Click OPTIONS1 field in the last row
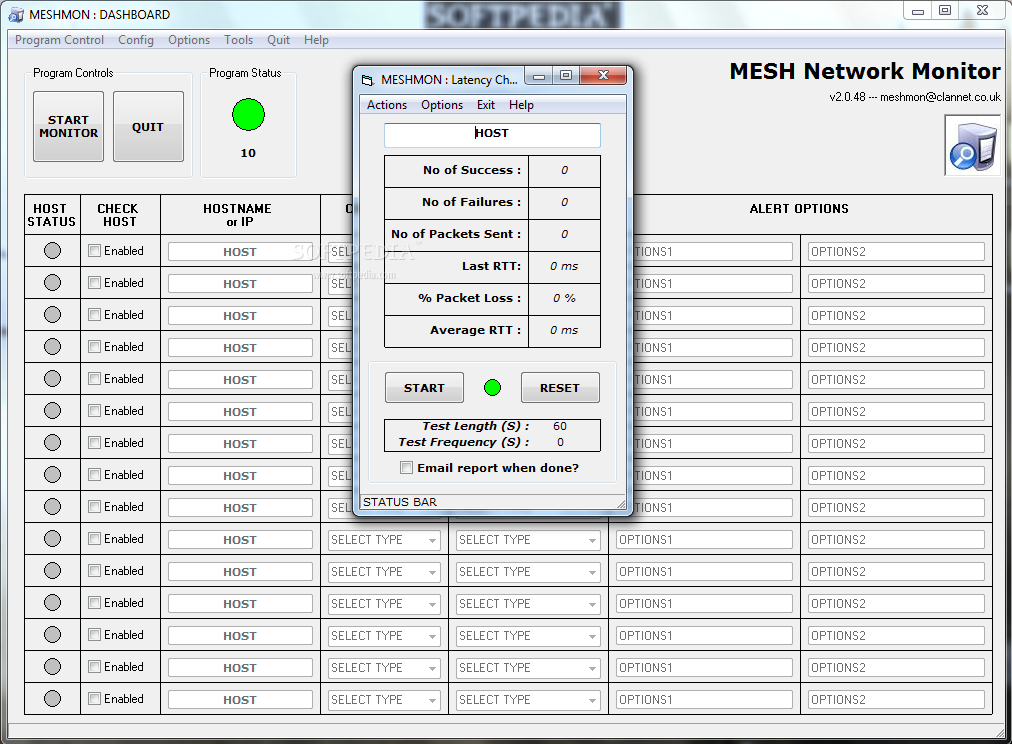Screen dimensions: 1012x744 click(x=704, y=699)
